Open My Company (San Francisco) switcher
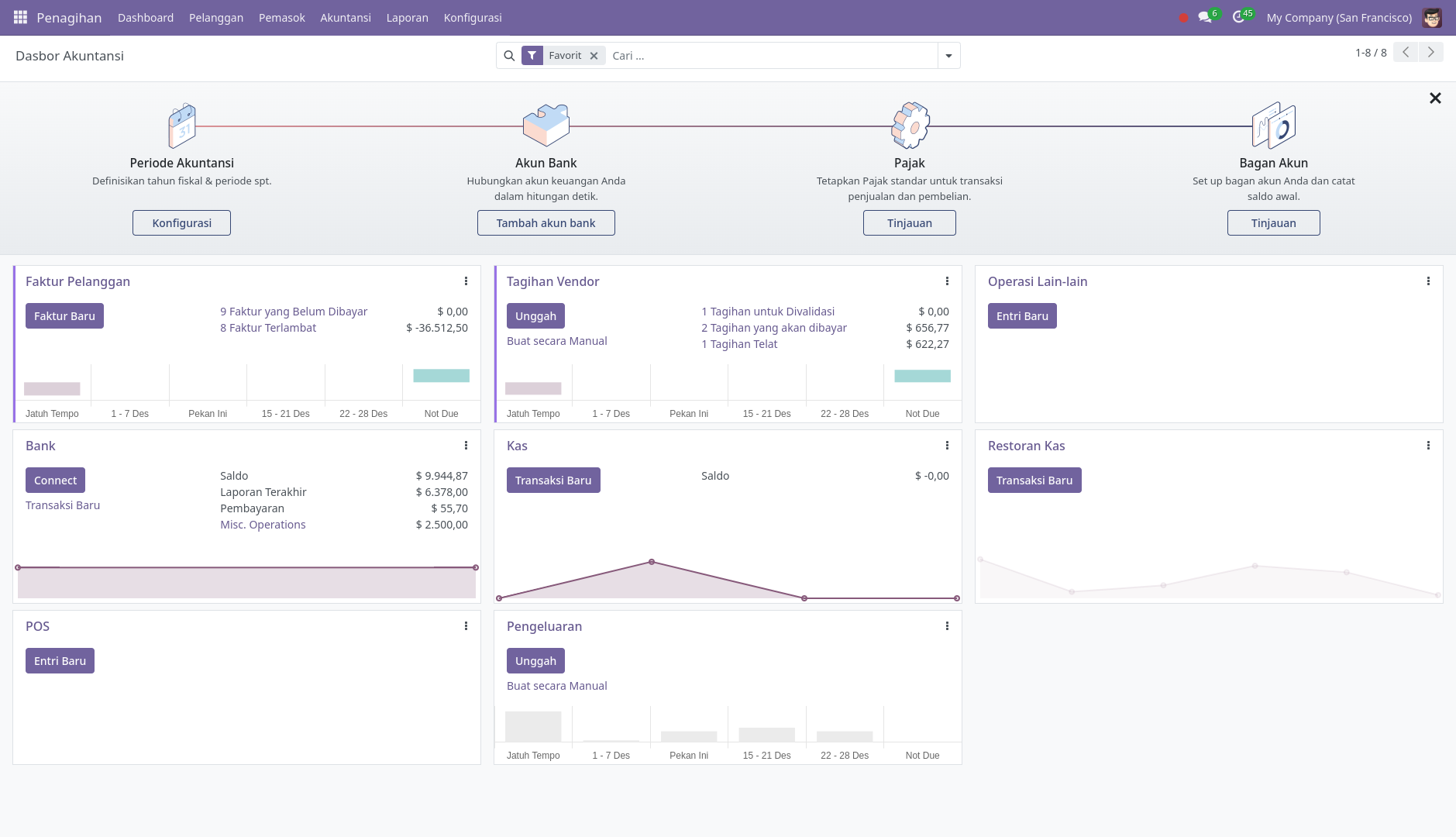This screenshot has height=837, width=1456. tap(1338, 17)
